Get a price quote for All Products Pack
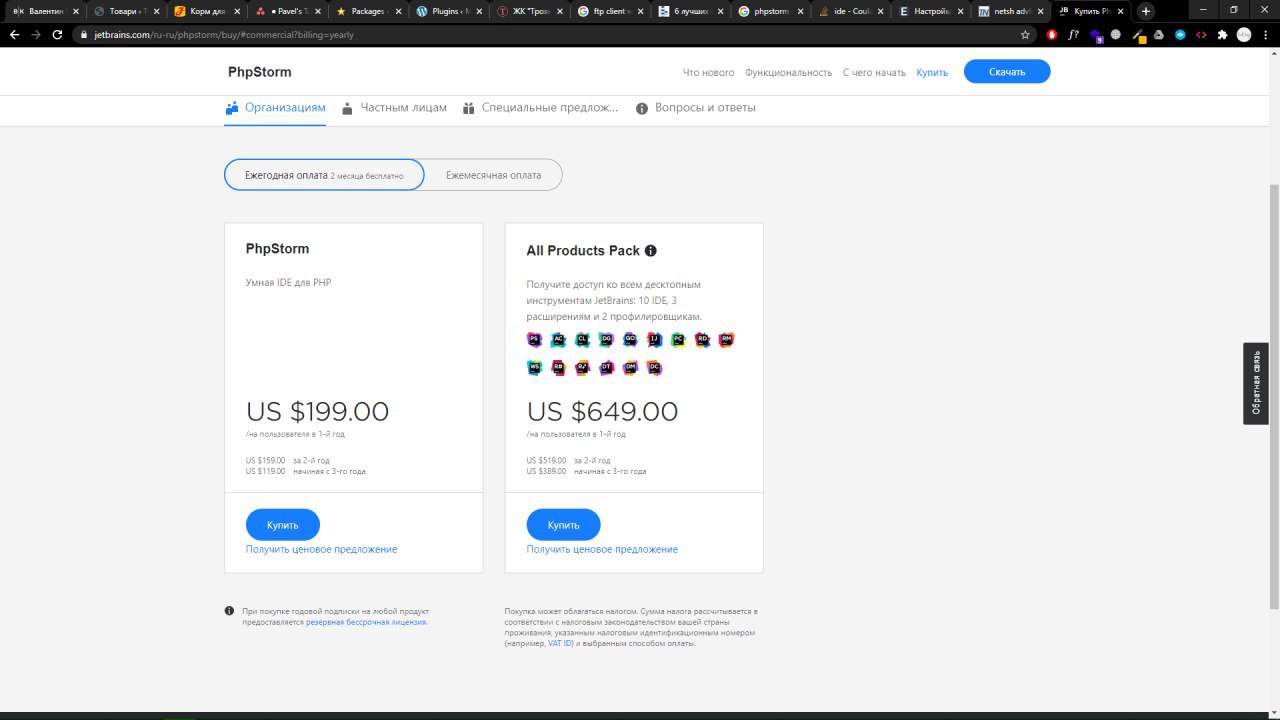 (x=602, y=549)
